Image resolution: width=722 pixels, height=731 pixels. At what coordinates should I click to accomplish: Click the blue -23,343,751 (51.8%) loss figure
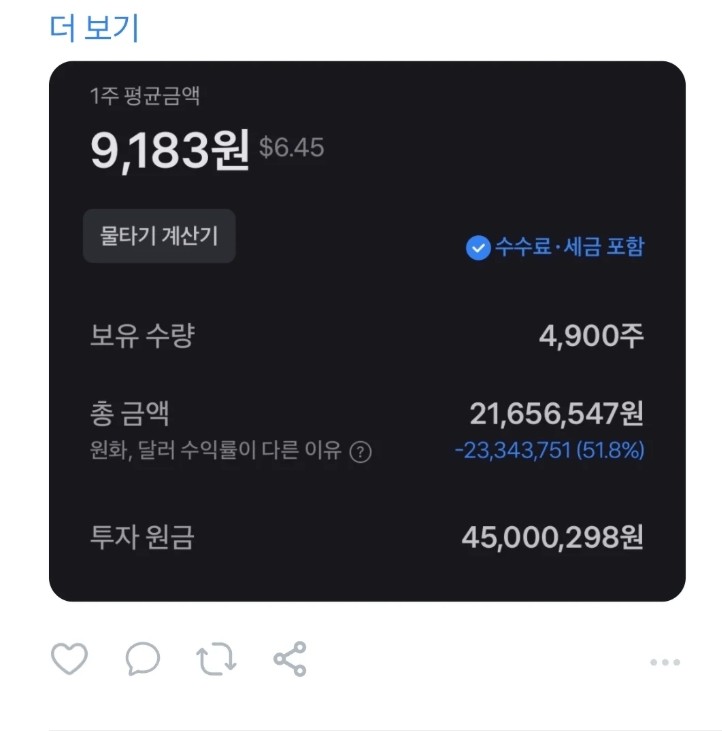549,451
